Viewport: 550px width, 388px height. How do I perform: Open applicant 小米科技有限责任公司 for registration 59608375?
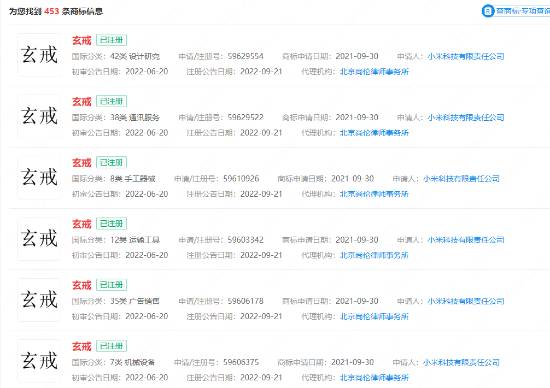click(461, 362)
